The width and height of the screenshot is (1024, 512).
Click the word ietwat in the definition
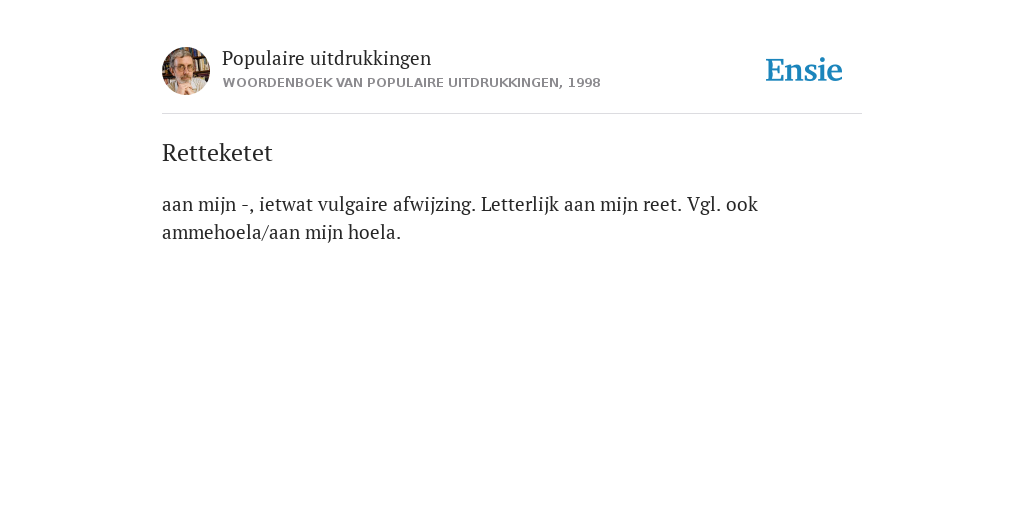click(x=286, y=204)
